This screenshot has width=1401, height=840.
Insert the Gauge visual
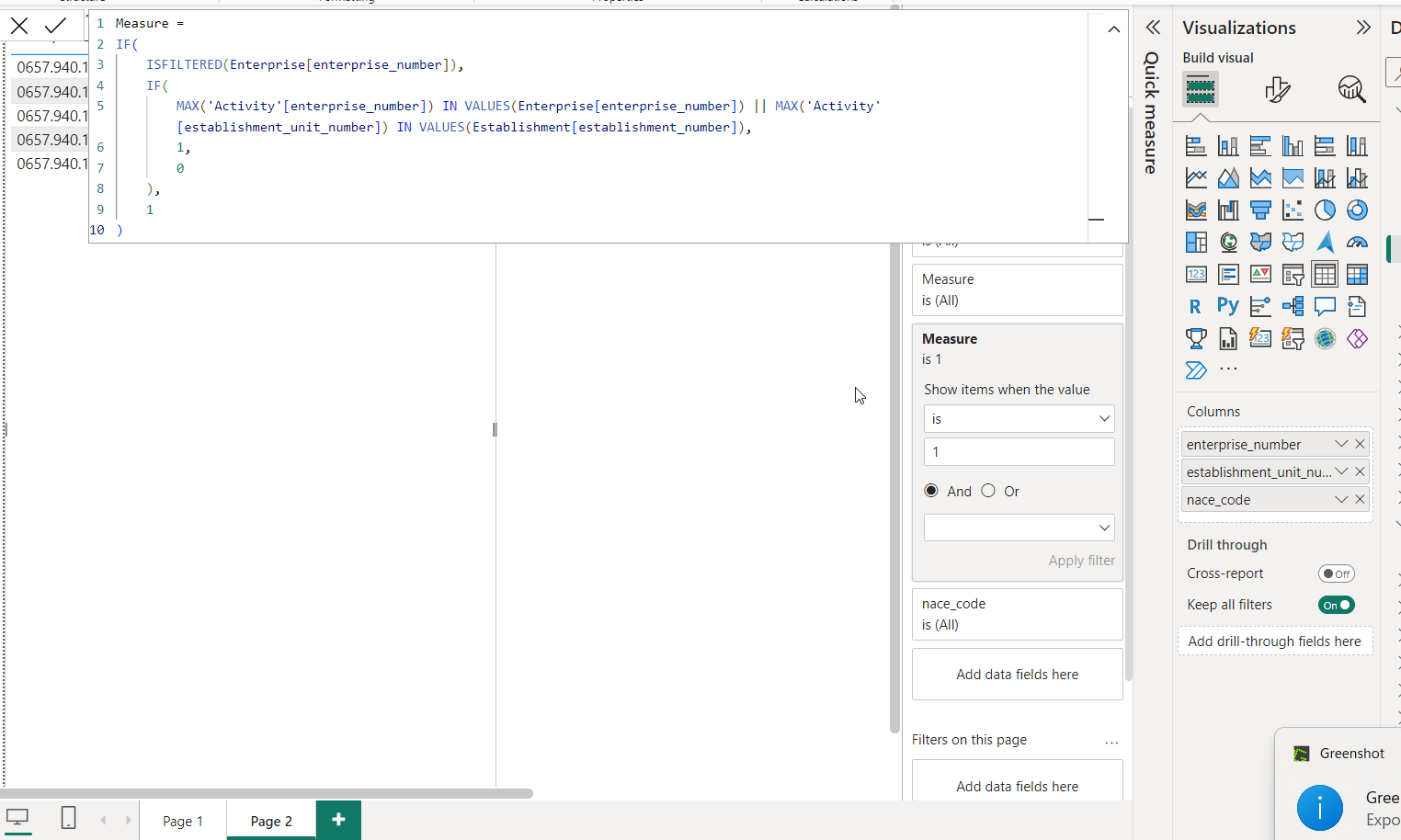pyautogui.click(x=1357, y=243)
